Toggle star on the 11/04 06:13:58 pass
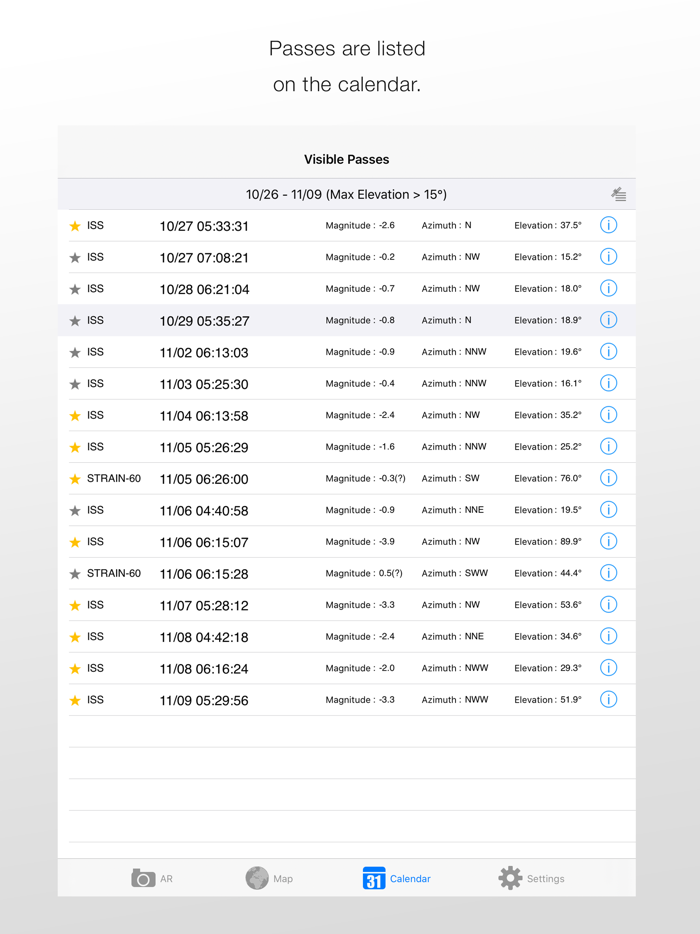Viewport: 700px width, 934px height. 75,415
